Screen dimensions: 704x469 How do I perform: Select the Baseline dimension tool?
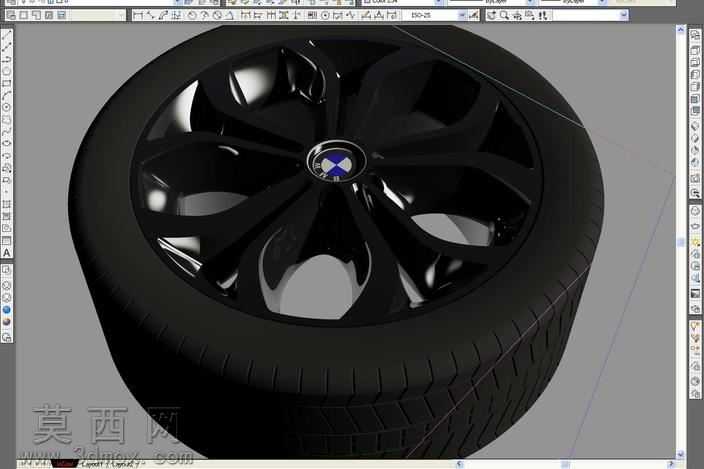click(x=258, y=16)
